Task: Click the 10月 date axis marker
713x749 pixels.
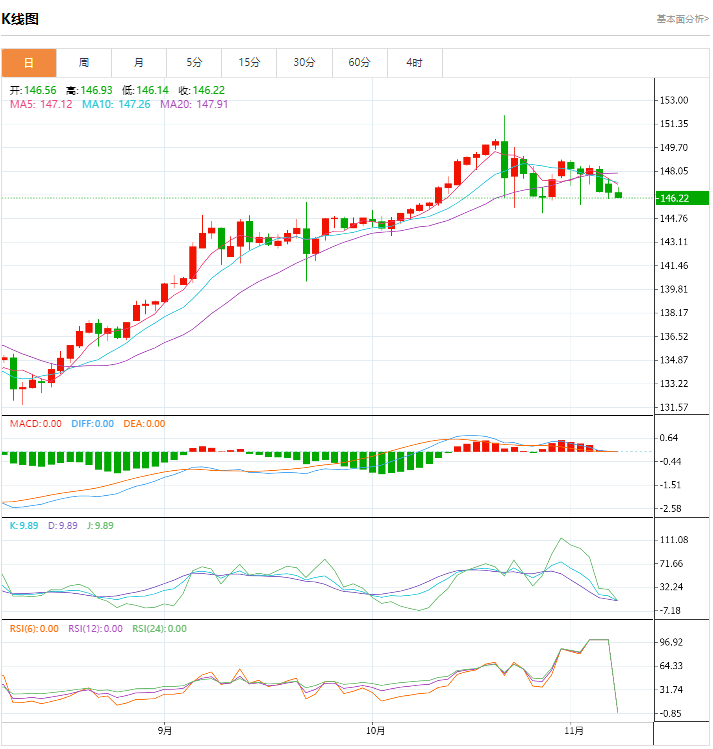Action: (374, 730)
